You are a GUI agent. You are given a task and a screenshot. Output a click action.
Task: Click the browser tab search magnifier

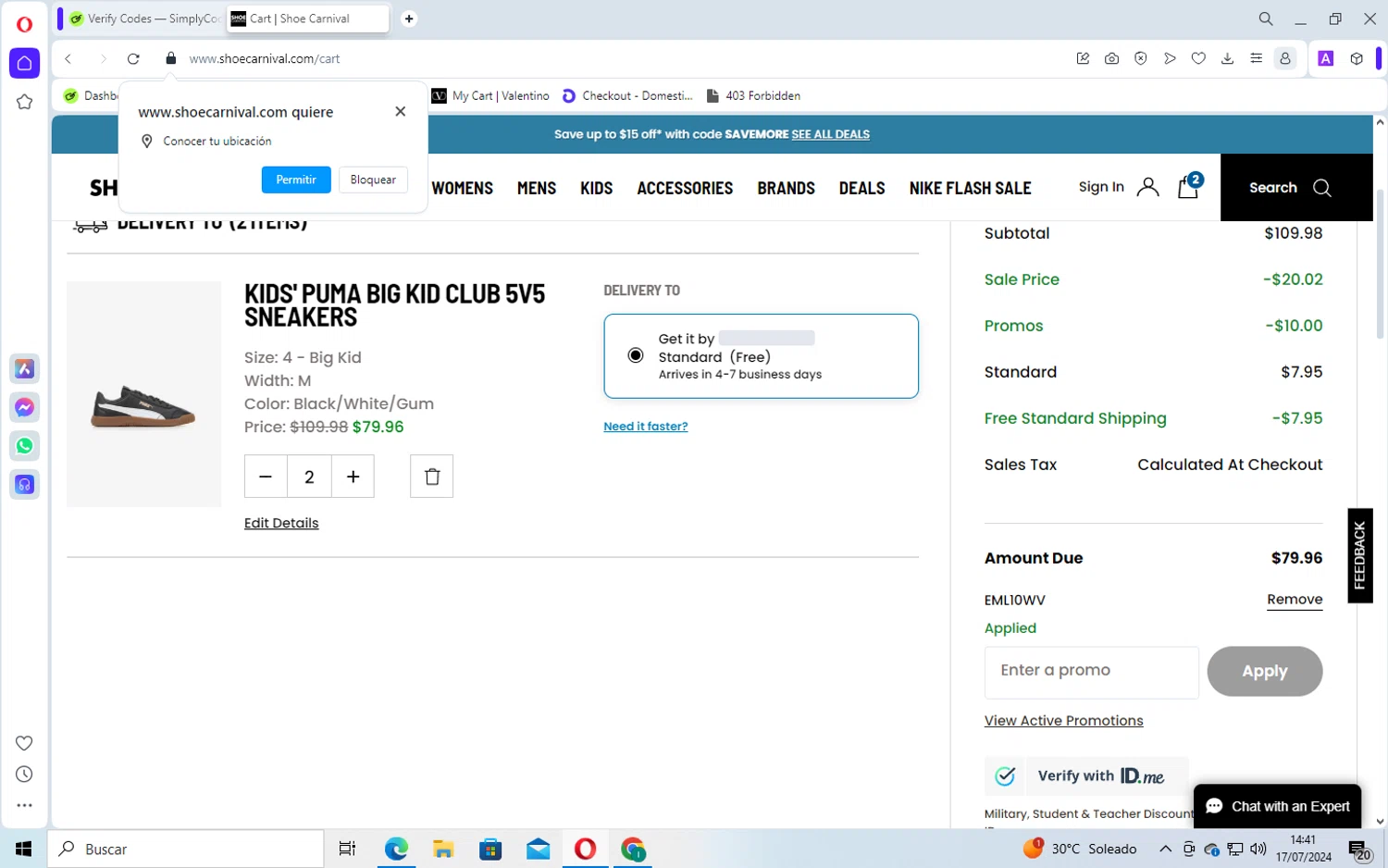[1266, 19]
